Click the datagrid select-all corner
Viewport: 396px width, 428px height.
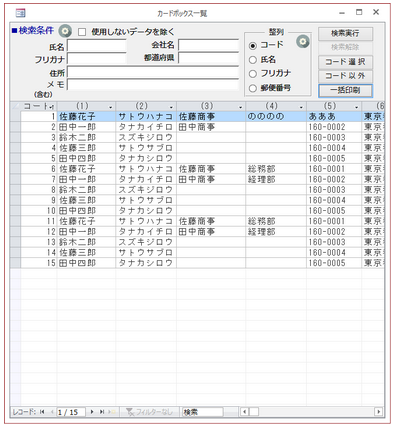pyautogui.click(x=15, y=106)
